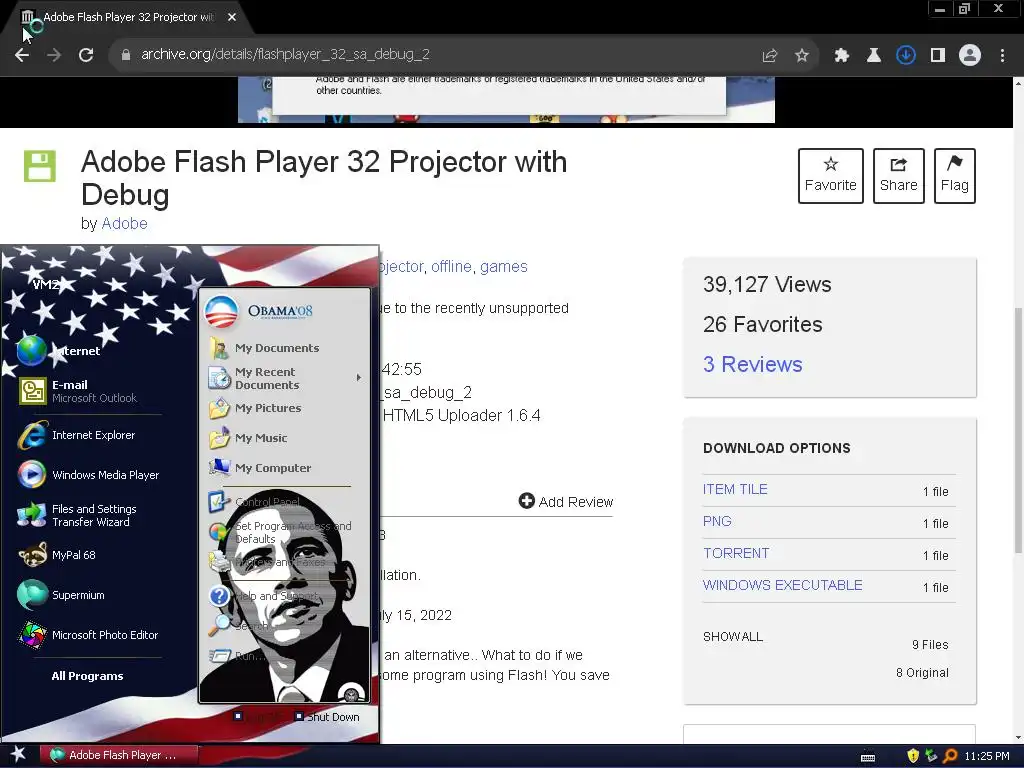The height and width of the screenshot is (768, 1024).
Task: Open the browser profile avatar
Action: pyautogui.click(x=970, y=55)
